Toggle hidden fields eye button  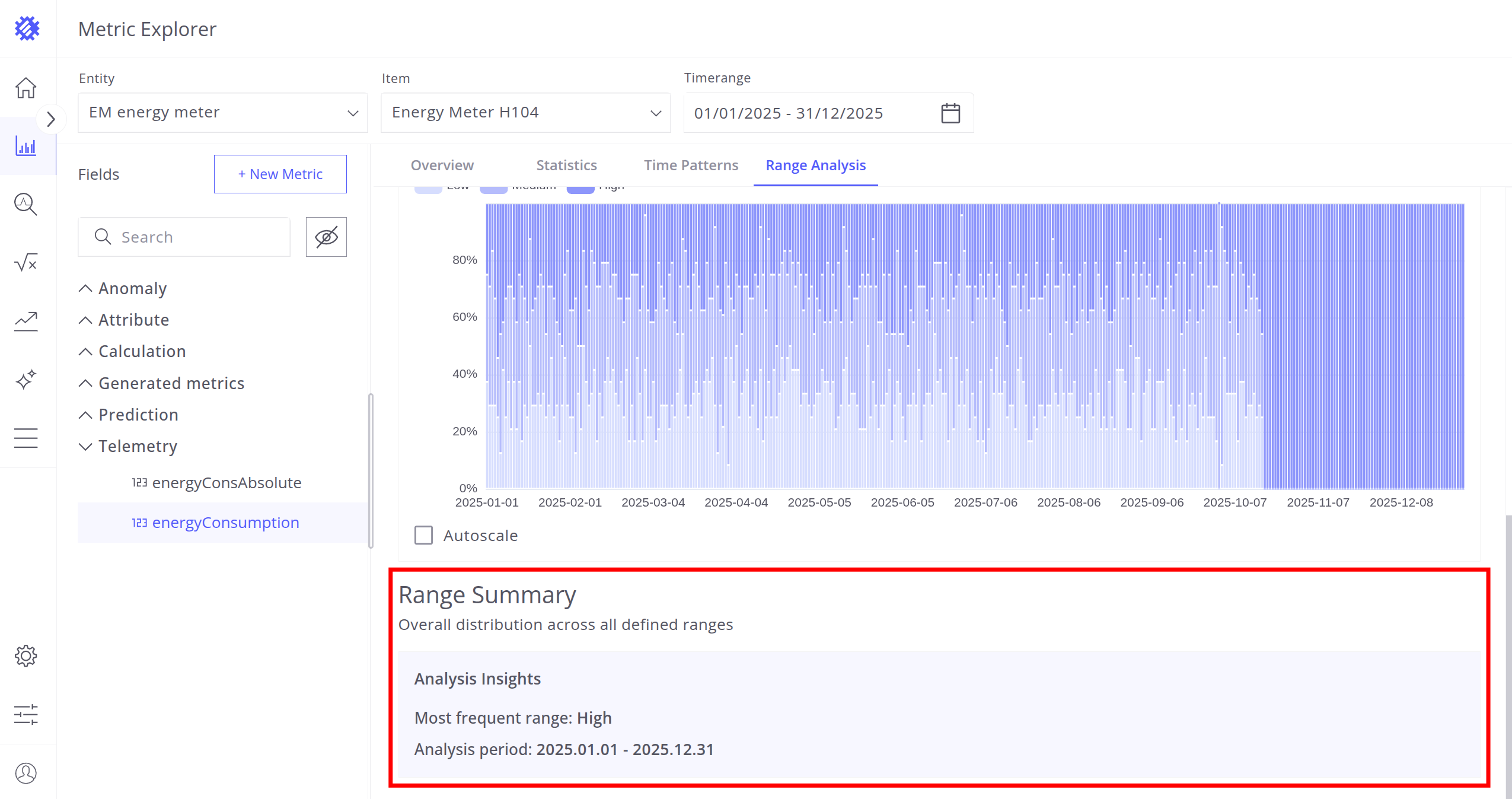point(326,237)
